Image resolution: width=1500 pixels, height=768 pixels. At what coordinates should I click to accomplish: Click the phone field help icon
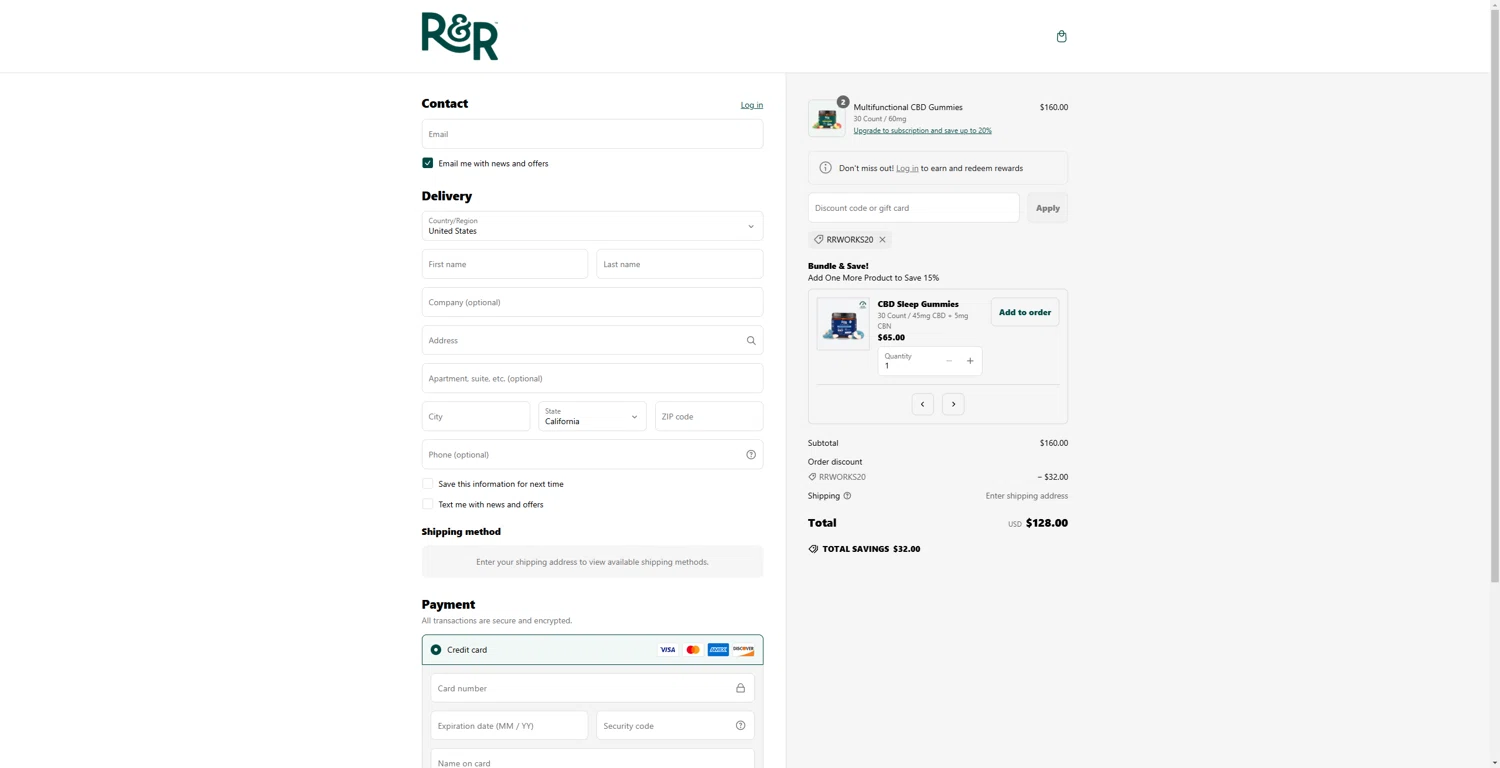(751, 454)
